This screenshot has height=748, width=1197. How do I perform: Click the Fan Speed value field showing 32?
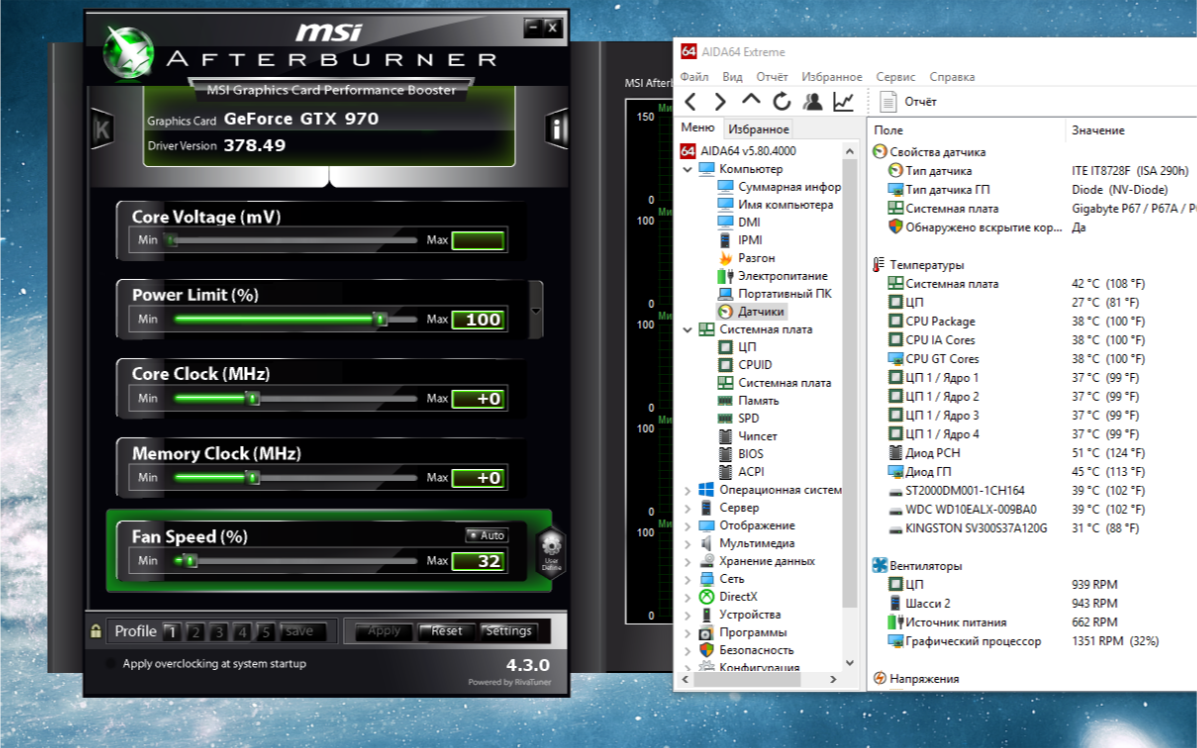tap(478, 561)
